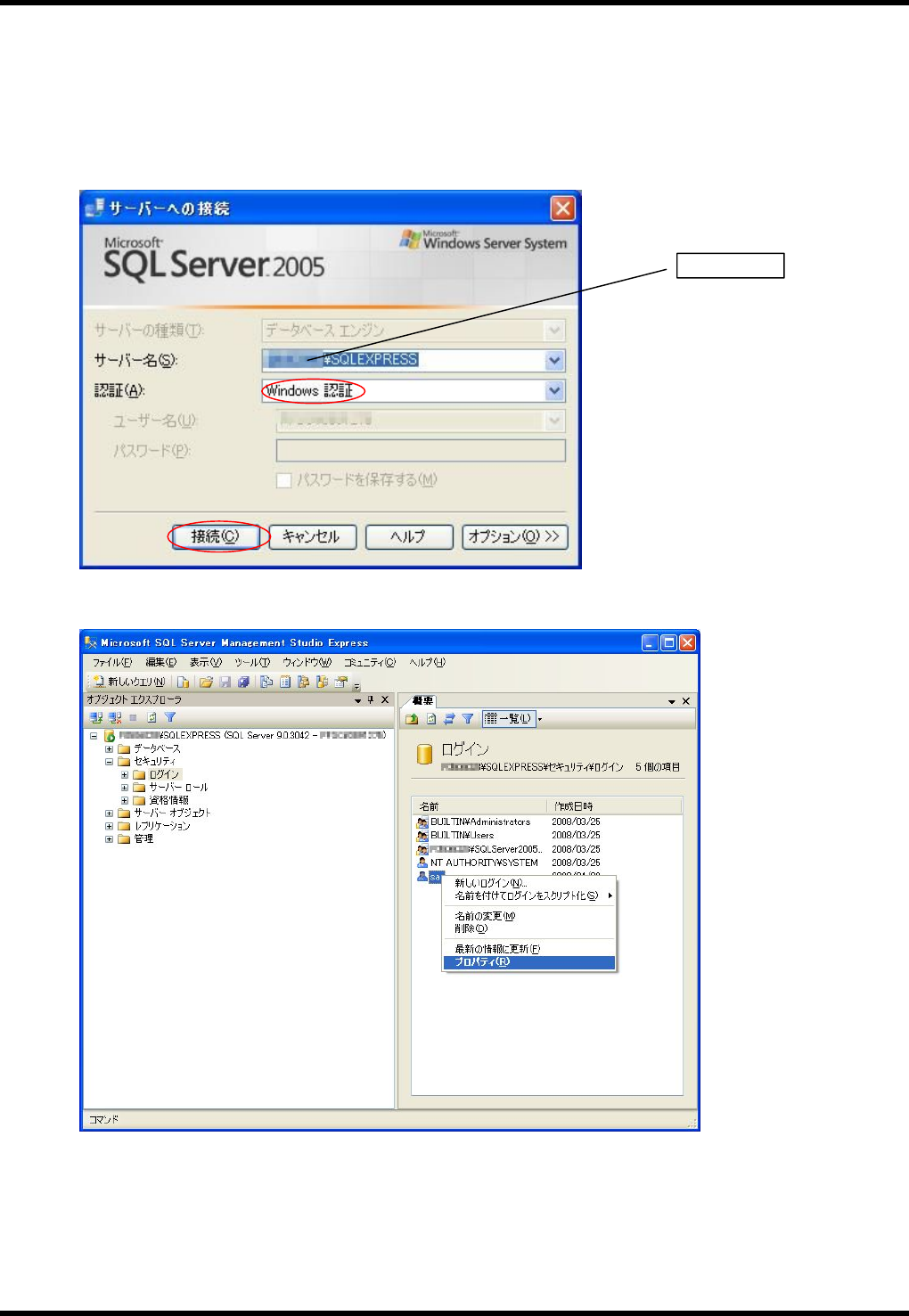This screenshot has width=909, height=1316.
Task: Click the save toolbar icon
Action: pos(225,683)
